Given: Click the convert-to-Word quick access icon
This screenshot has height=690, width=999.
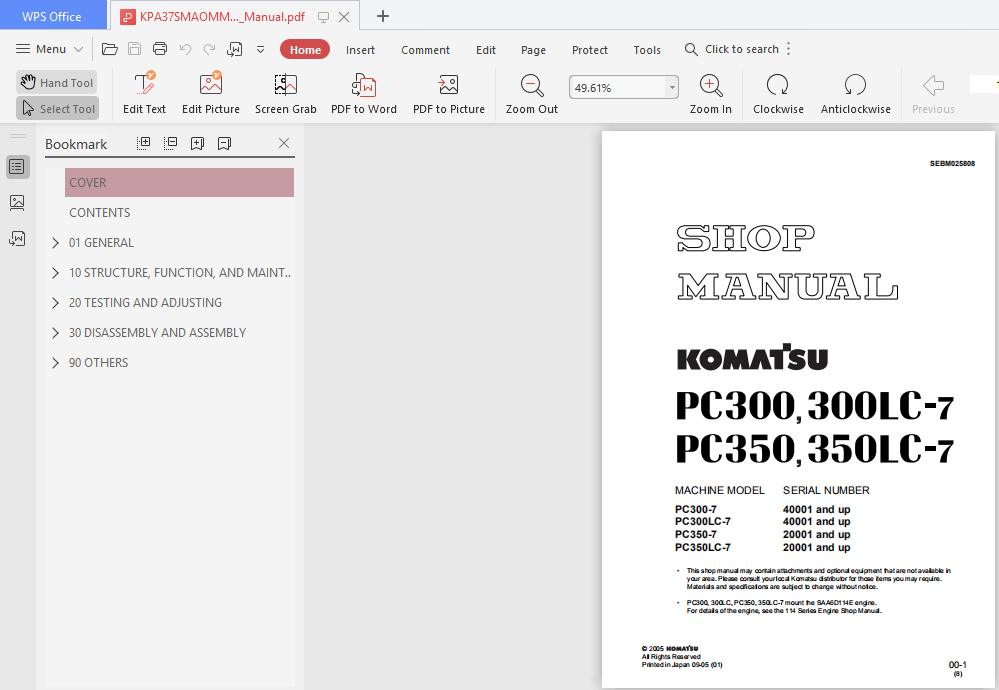Looking at the screenshot, I should [x=234, y=49].
